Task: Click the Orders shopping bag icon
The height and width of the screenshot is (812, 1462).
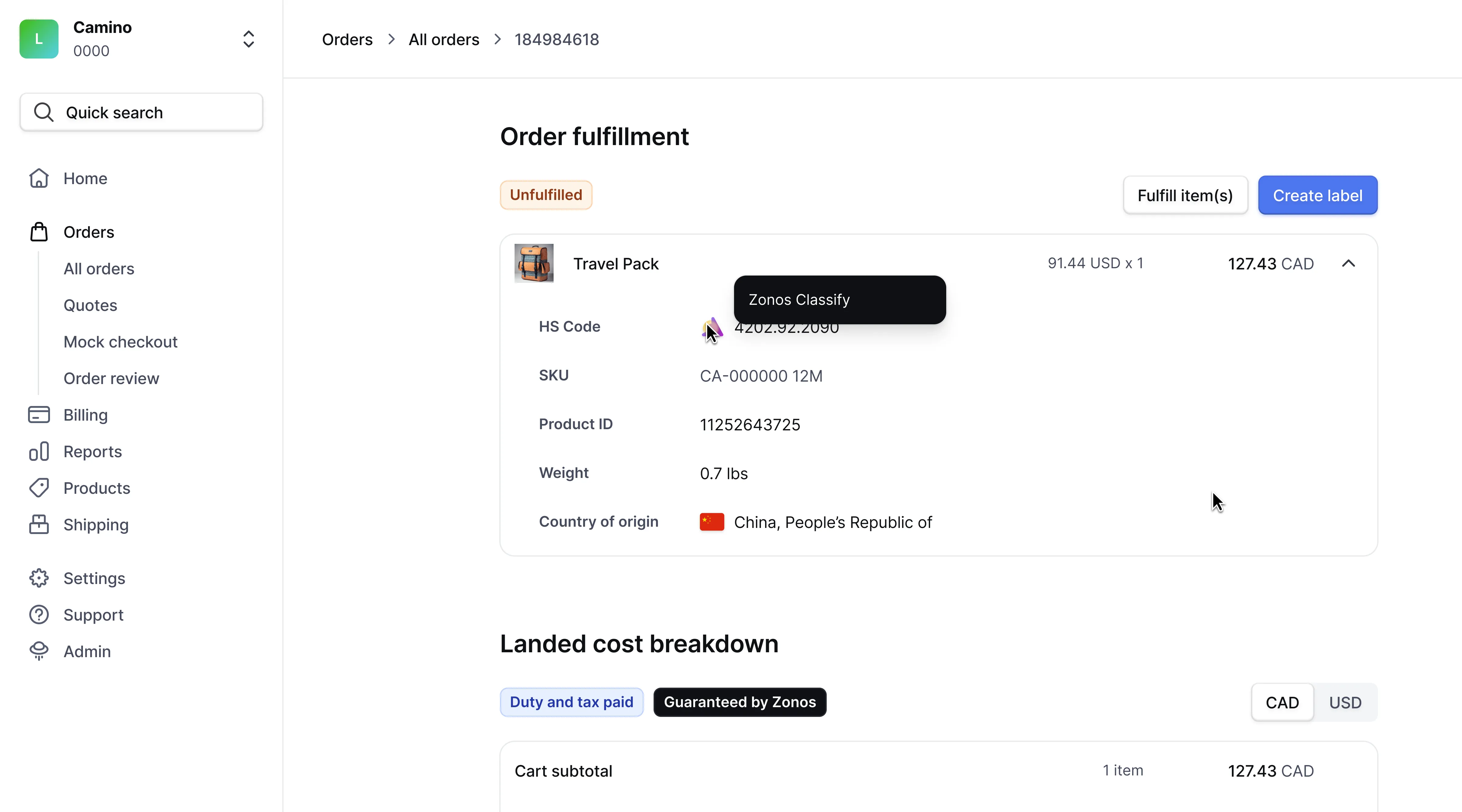Action: [39, 232]
